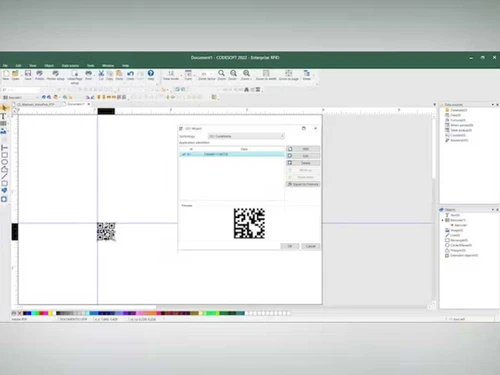This screenshot has width=500, height=375.
Task: Click the Zoom to width icon
Action: point(266,74)
